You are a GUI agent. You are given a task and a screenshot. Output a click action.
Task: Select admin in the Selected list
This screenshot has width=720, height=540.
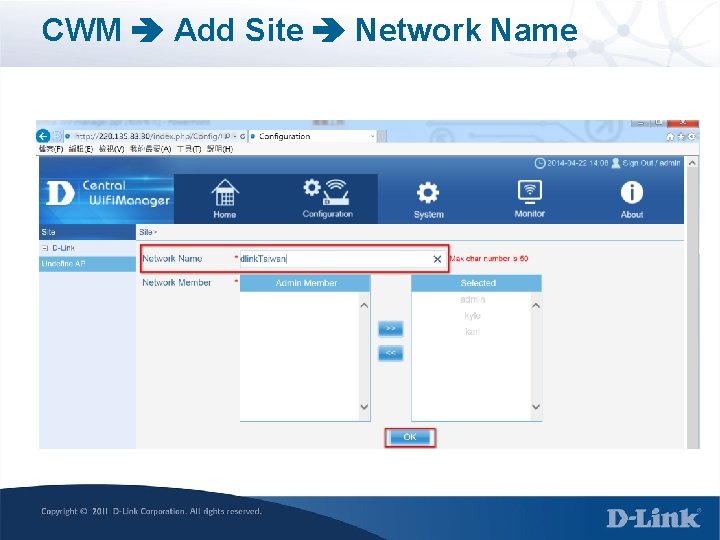pos(472,299)
